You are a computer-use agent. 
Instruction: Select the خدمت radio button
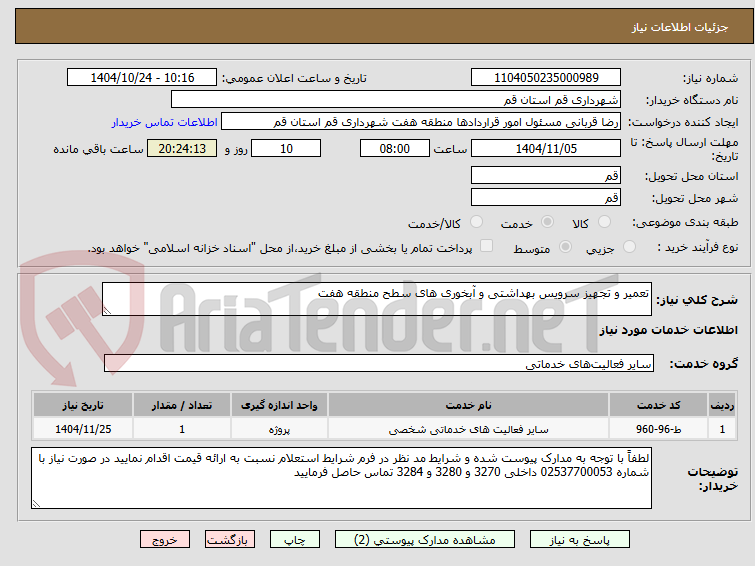[x=547, y=222]
